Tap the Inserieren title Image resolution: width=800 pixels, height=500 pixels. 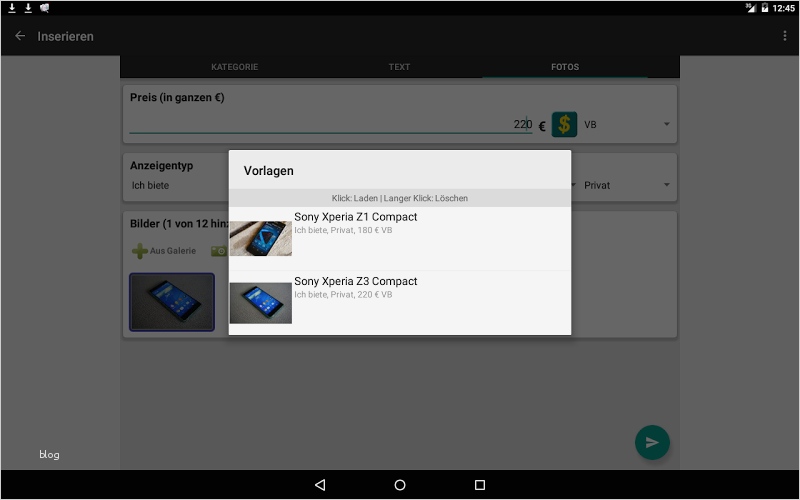coord(65,36)
